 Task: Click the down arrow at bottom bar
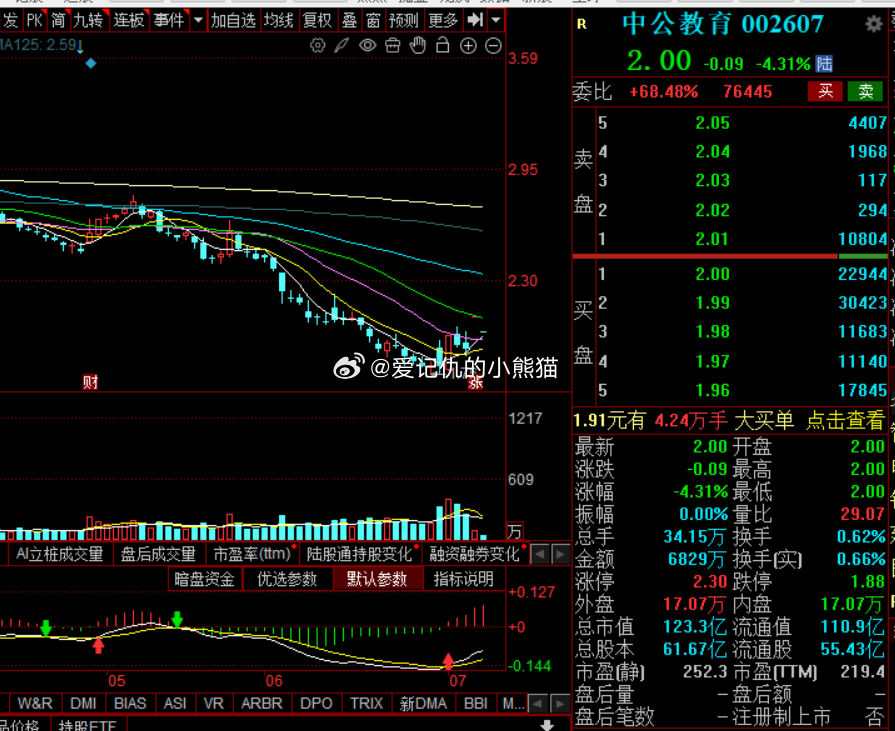[547, 725]
